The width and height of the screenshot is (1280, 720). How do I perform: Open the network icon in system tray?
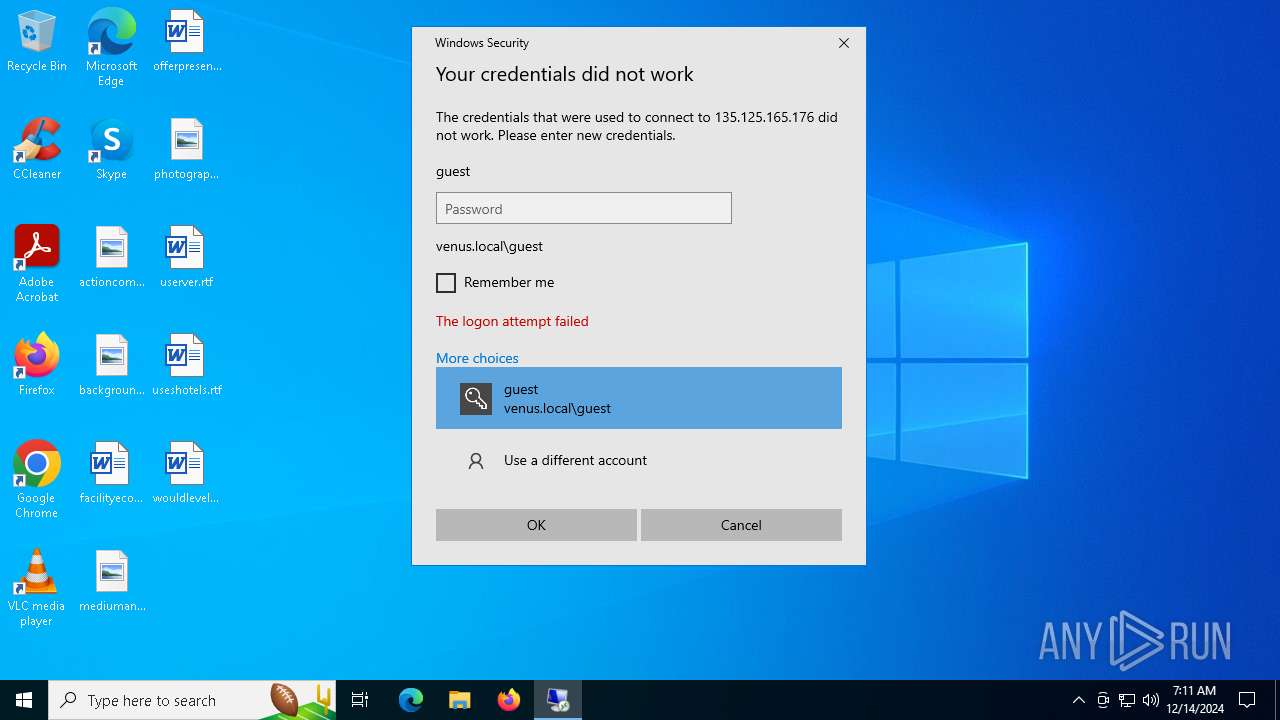[x=1127, y=700]
